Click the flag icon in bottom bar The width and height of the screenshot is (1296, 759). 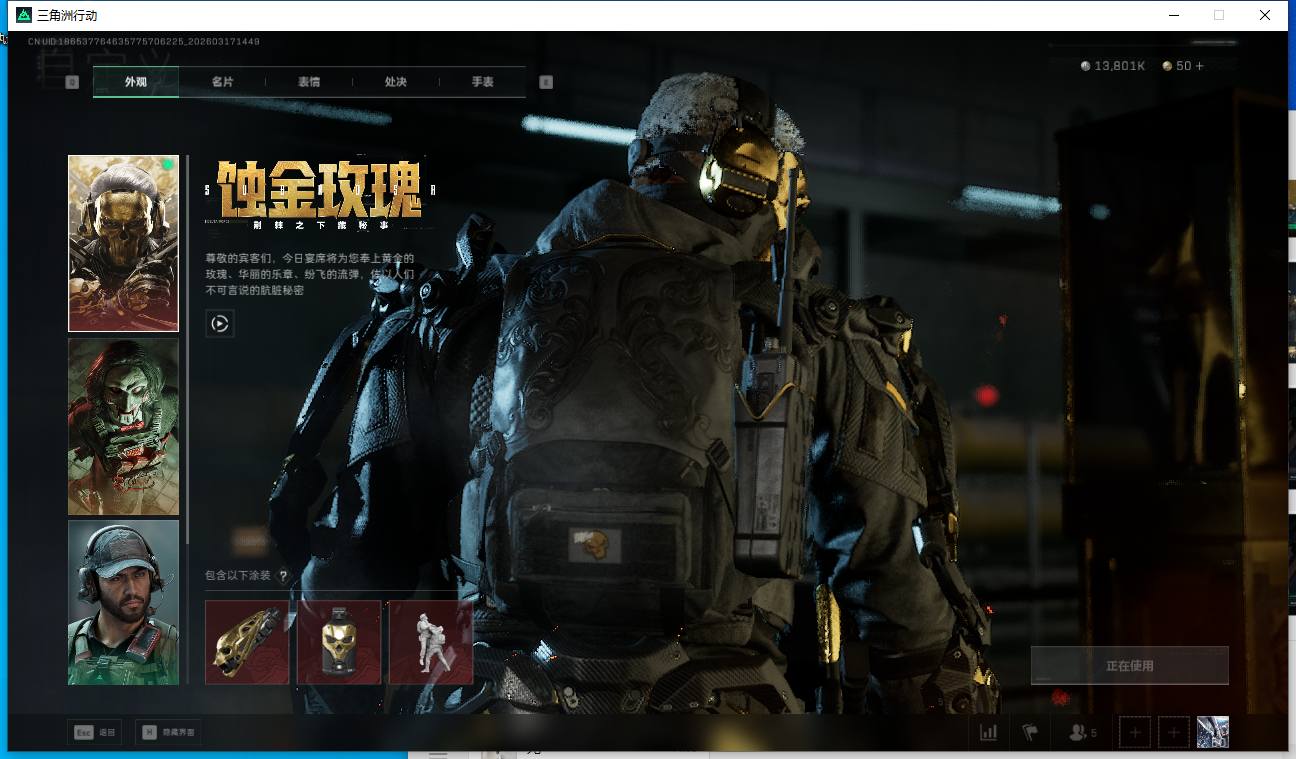1030,733
